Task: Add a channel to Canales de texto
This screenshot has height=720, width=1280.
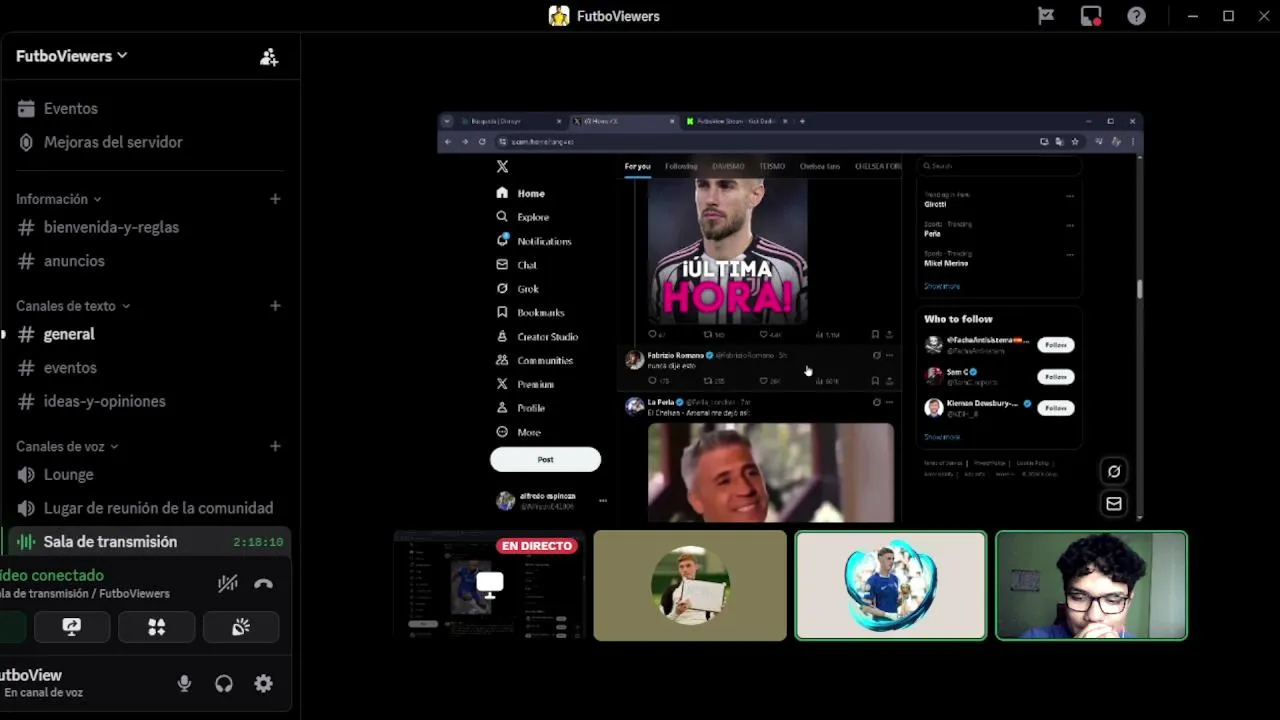Action: [275, 306]
